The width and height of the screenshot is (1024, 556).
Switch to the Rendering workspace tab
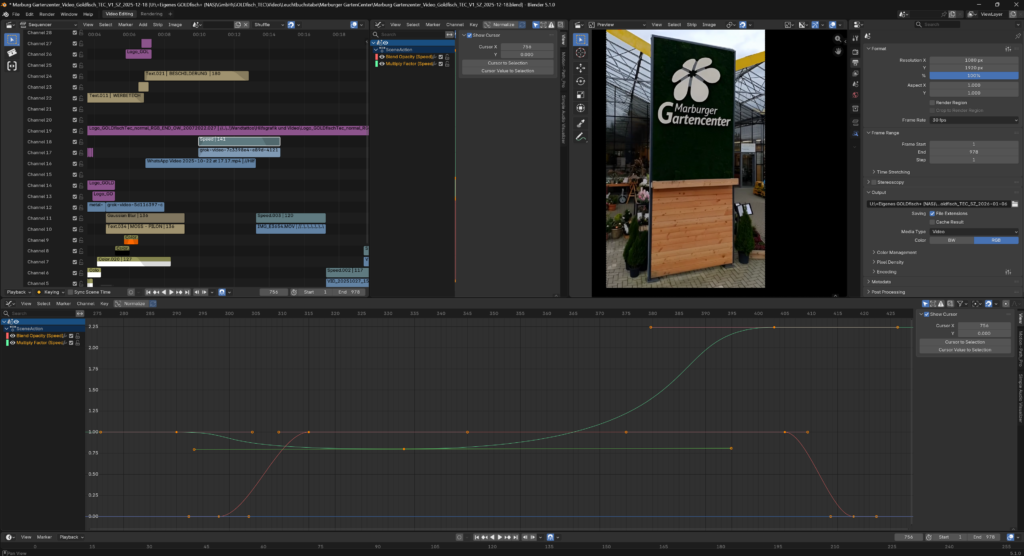coord(152,14)
